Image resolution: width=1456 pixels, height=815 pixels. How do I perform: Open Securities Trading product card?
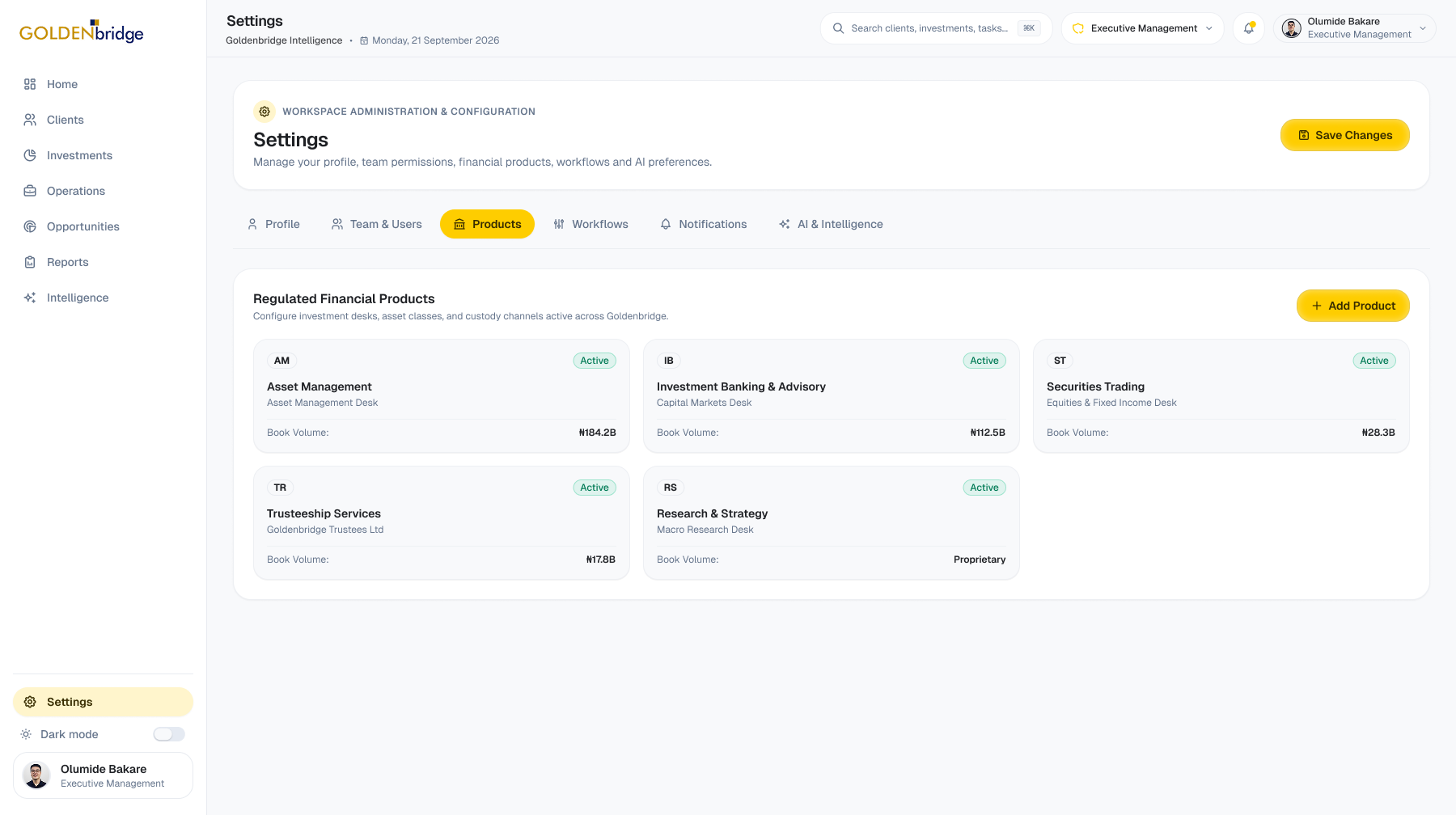click(1221, 395)
